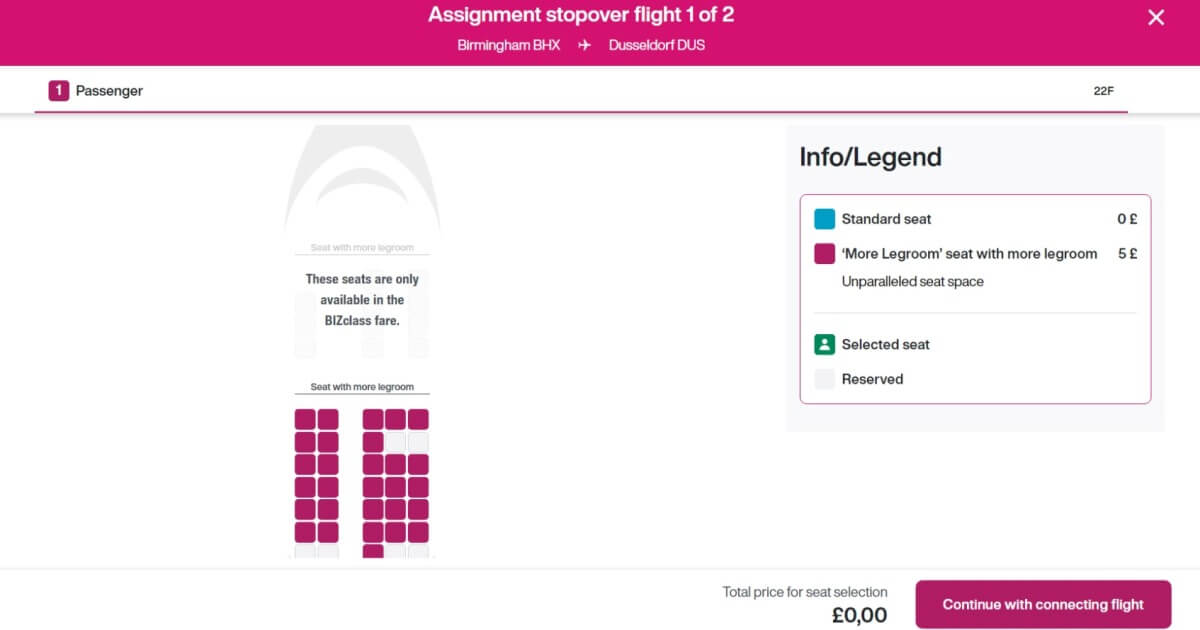Continue with connecting flight
Screen dimensions: 1200x630
pyautogui.click(x=1043, y=604)
